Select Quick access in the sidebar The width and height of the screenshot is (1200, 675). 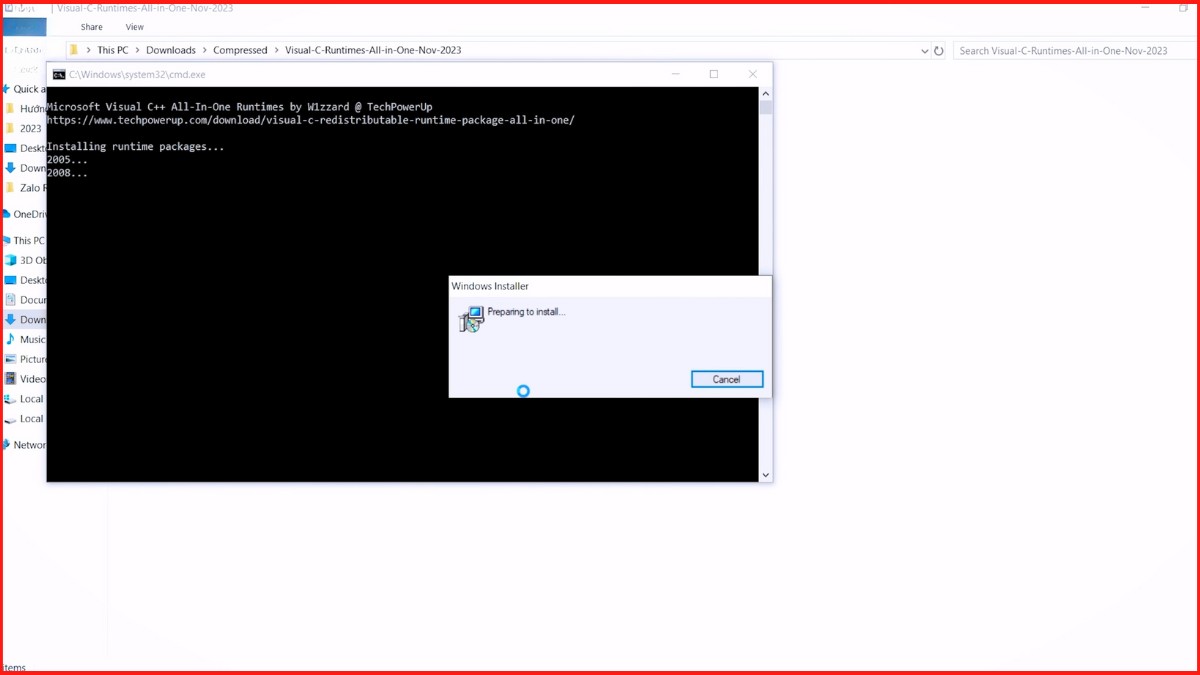28,89
